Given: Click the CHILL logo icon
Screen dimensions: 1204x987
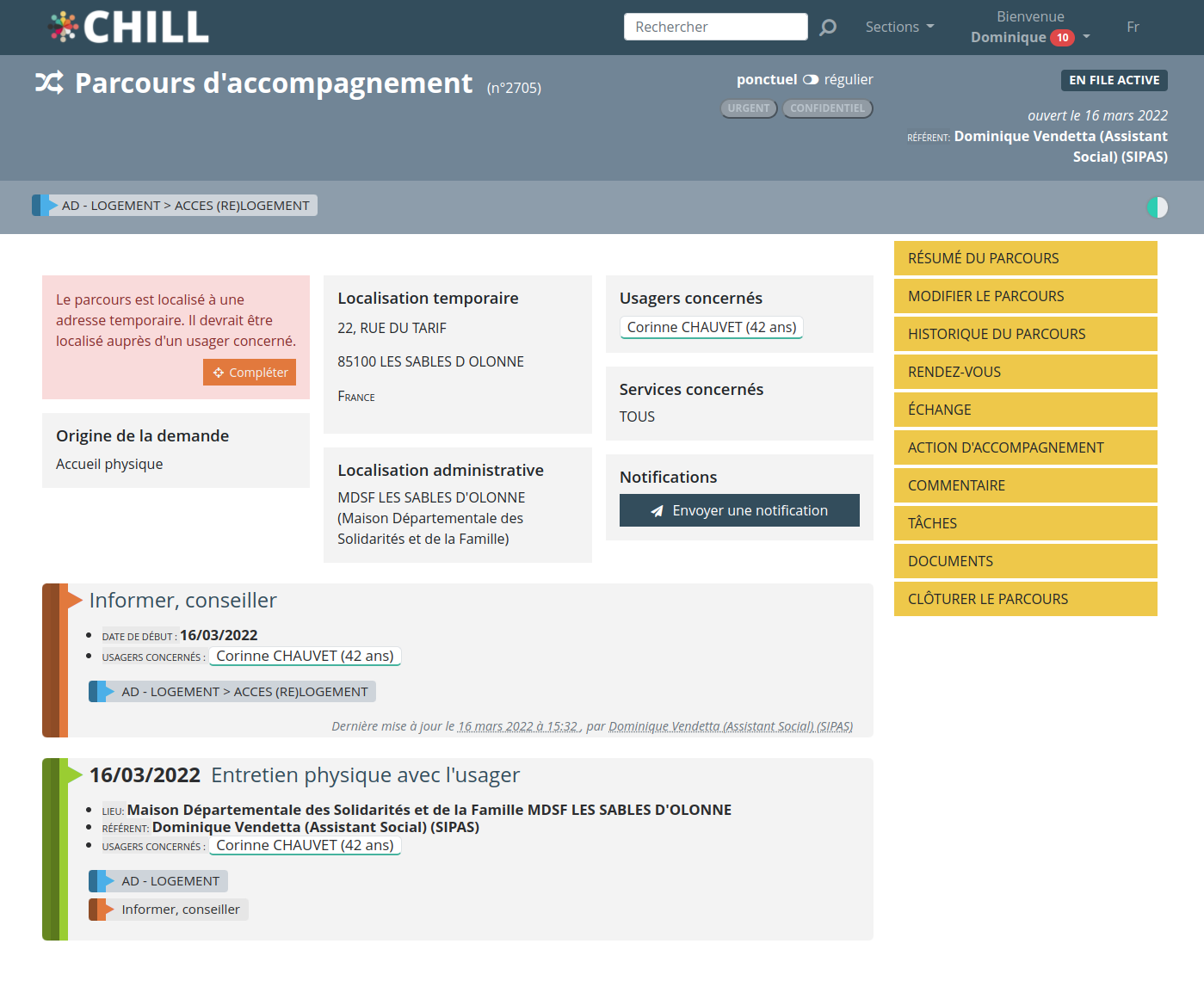Looking at the screenshot, I should pyautogui.click(x=63, y=27).
